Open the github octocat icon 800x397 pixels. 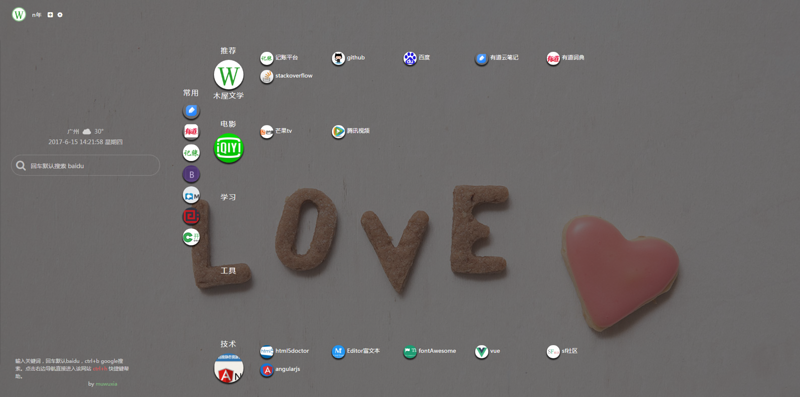pyautogui.click(x=338, y=59)
